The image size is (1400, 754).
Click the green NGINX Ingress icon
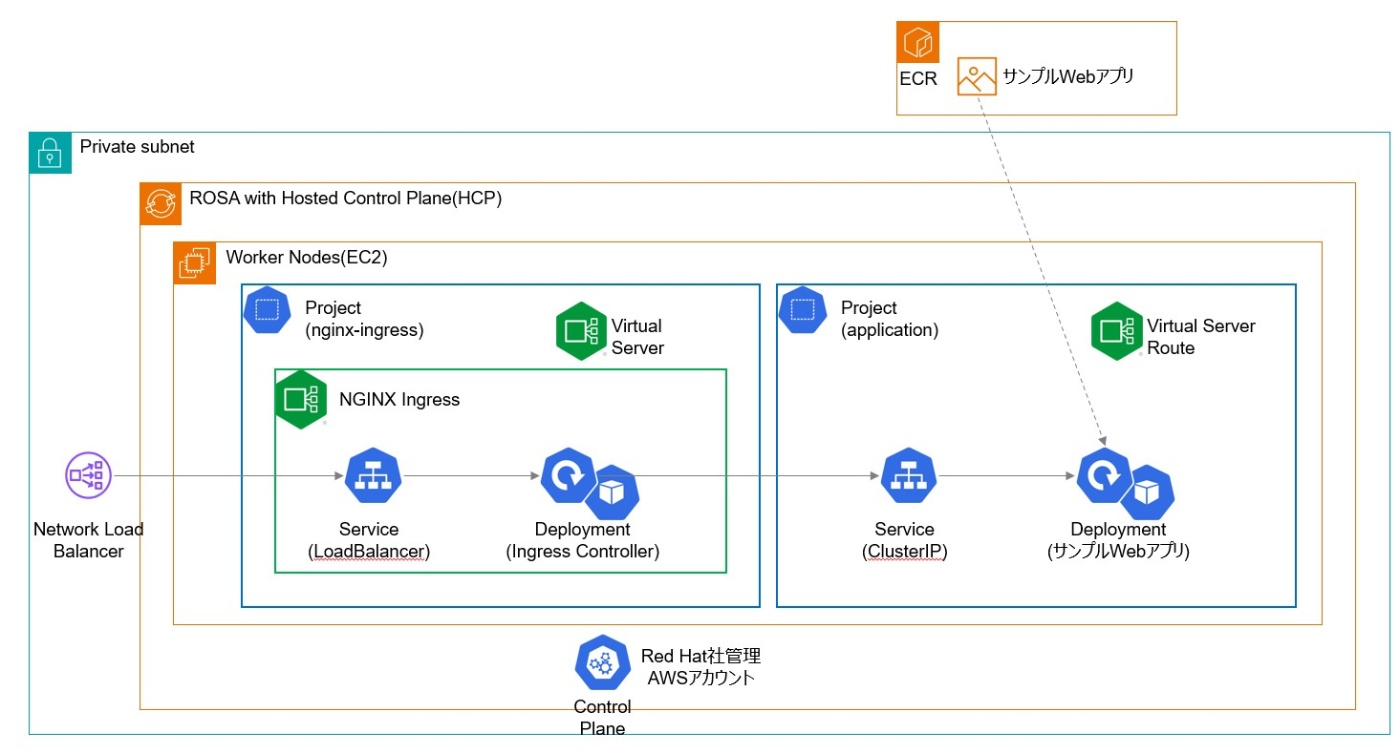click(x=302, y=398)
